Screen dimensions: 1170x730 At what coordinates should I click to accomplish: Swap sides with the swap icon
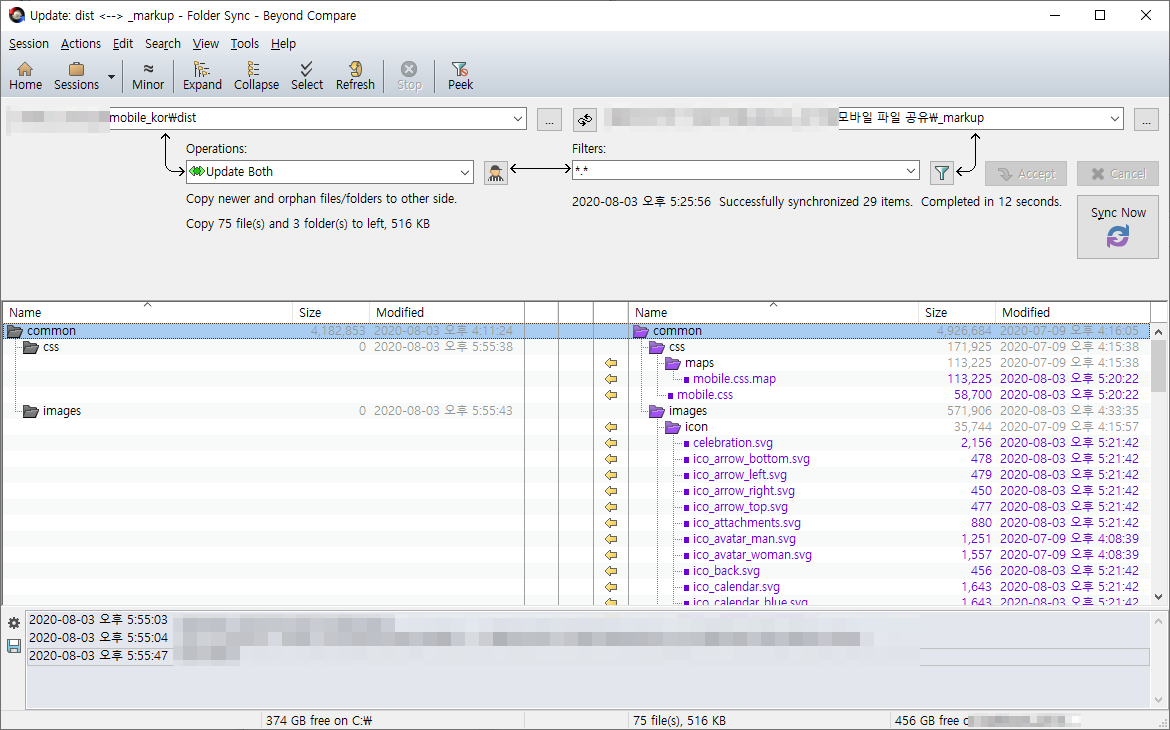click(585, 119)
